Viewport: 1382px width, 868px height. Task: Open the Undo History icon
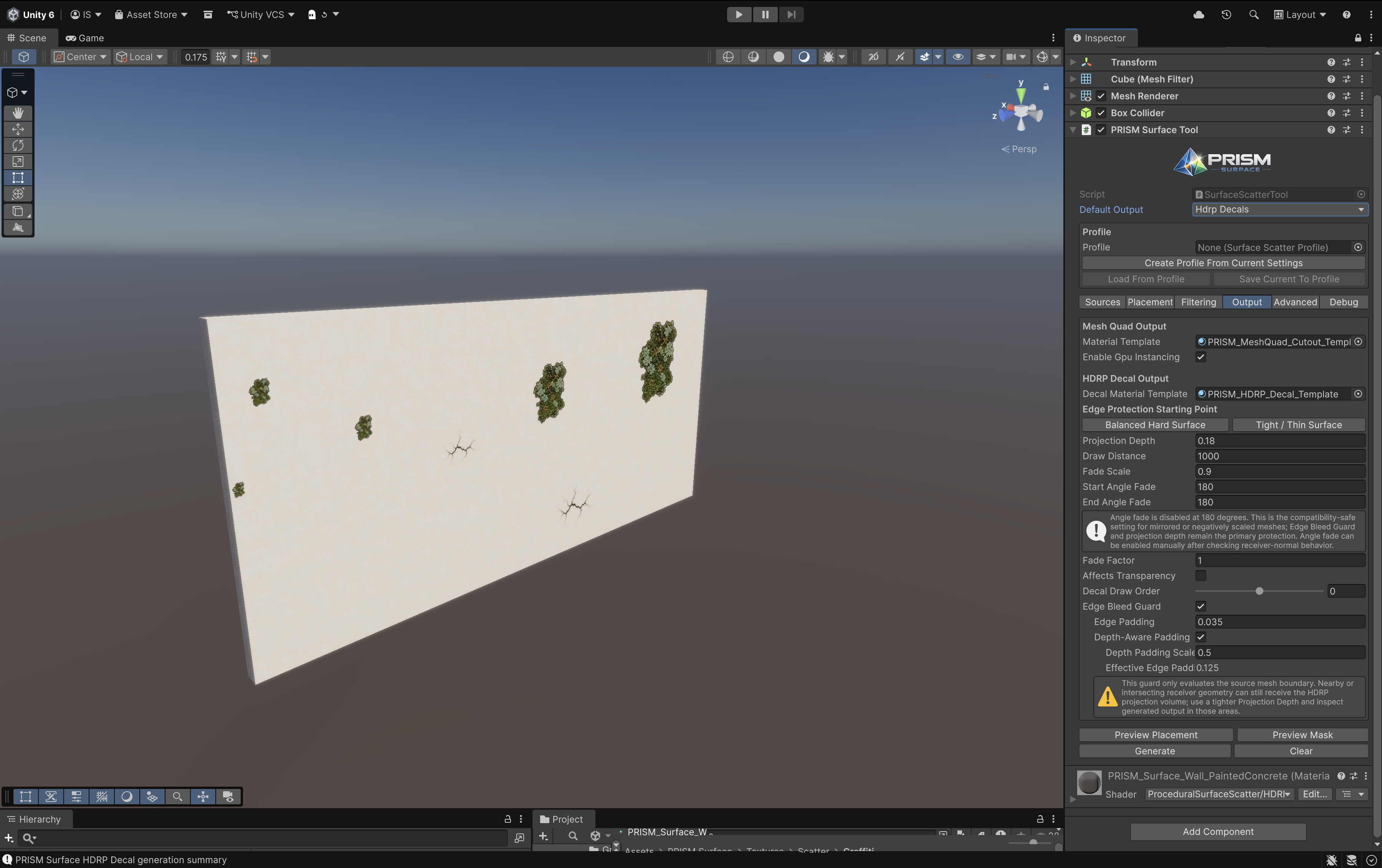(1226, 14)
